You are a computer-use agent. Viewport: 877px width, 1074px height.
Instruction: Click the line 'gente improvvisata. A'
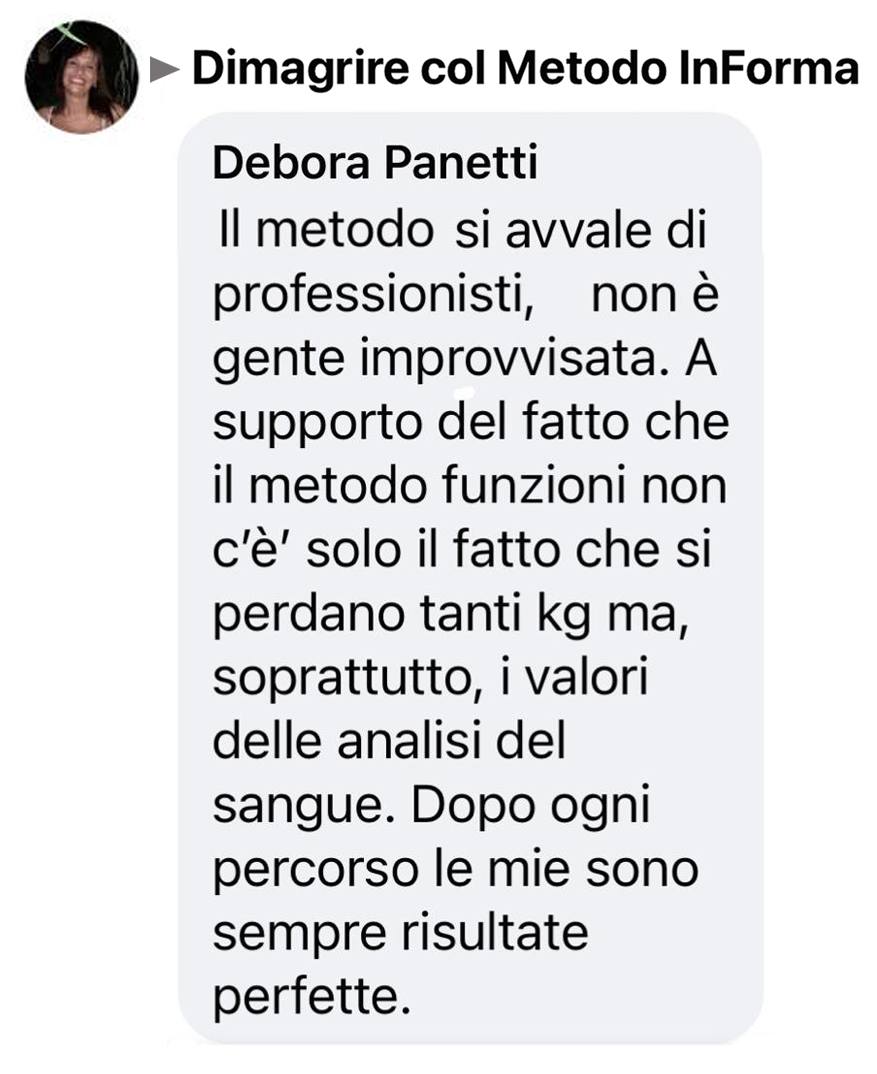pyautogui.click(x=465, y=360)
